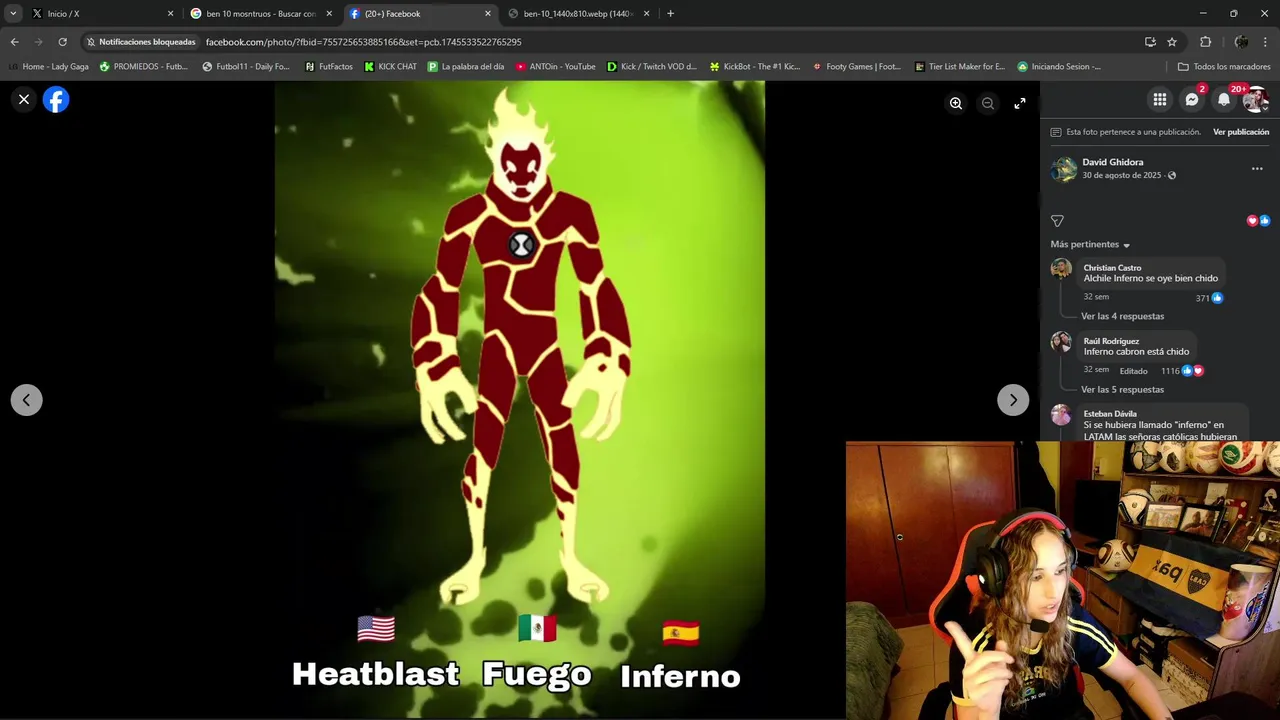The height and width of the screenshot is (720, 1280).
Task: Open Raúl Rodríguez's profile
Action: (1111, 341)
